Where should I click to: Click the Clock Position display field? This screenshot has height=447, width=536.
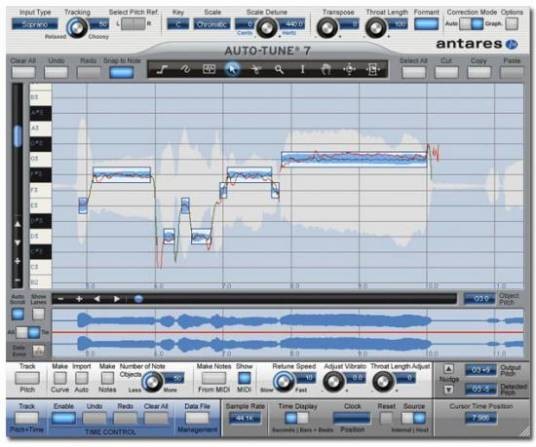pos(351,418)
